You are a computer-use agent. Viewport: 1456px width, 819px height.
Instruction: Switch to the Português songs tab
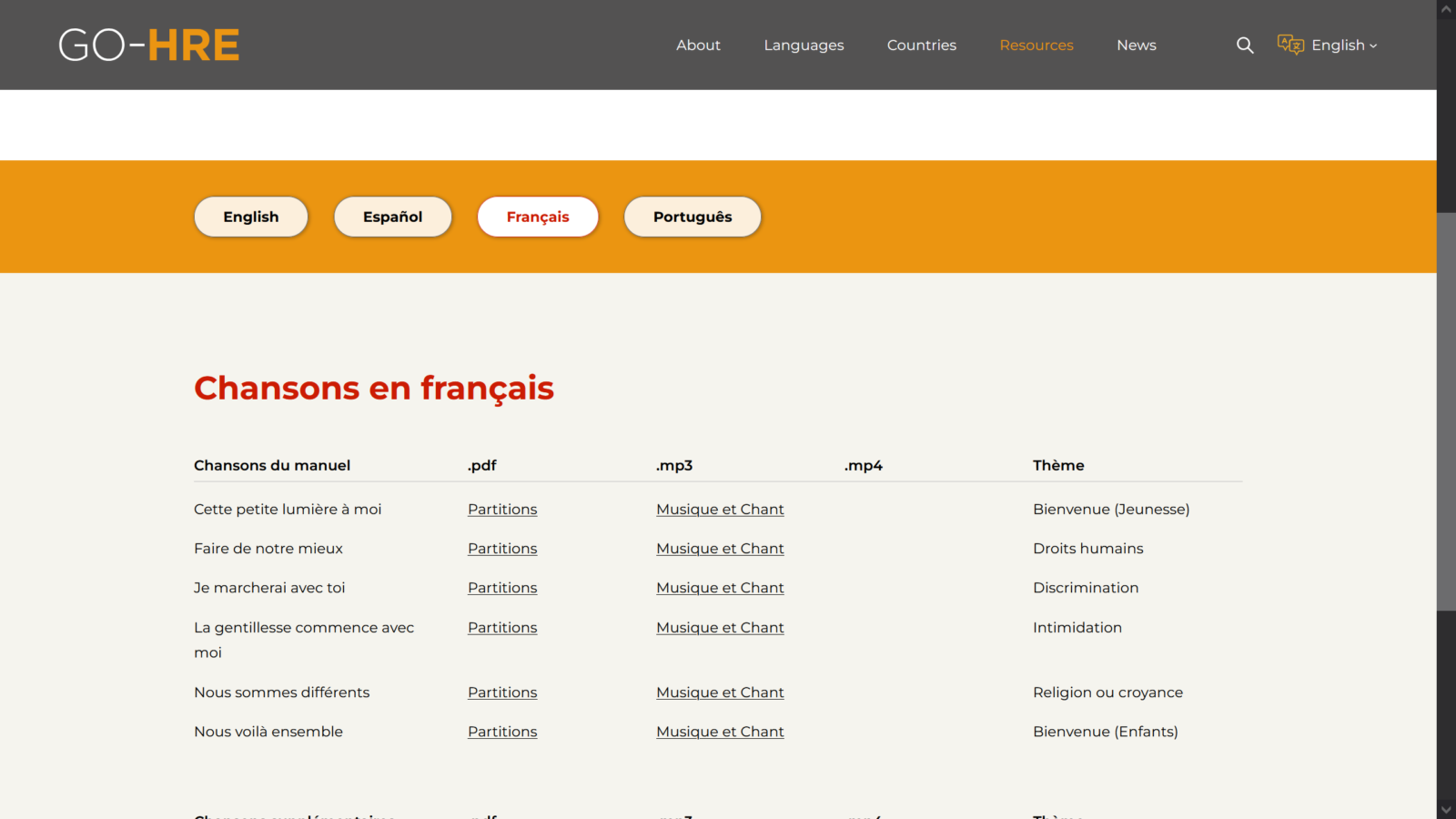[693, 217]
